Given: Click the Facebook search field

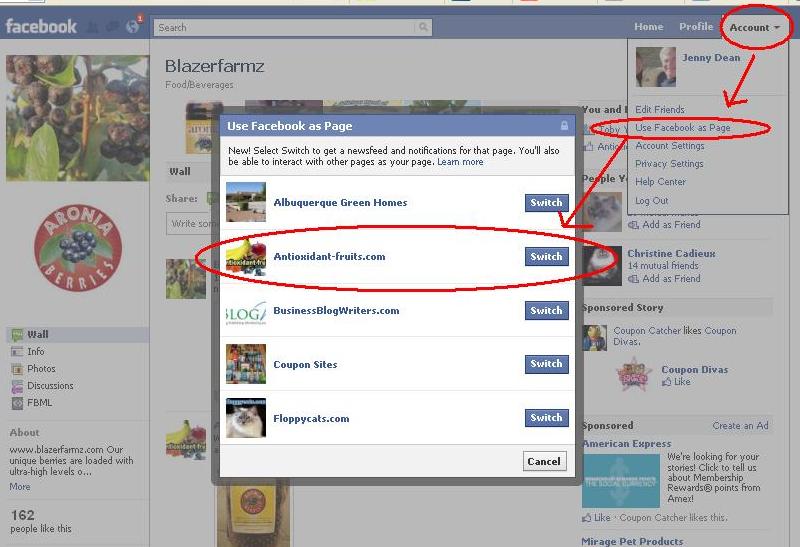Looking at the screenshot, I should tap(285, 28).
